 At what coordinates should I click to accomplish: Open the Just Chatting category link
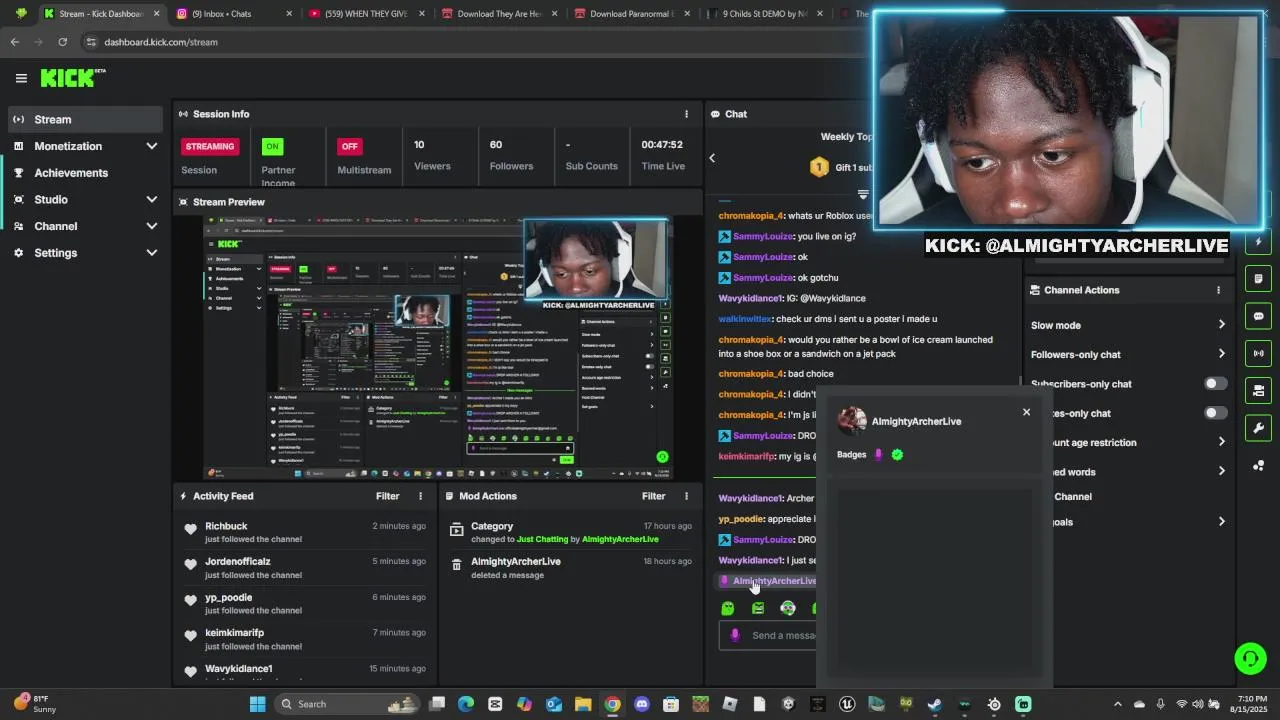tap(542, 539)
